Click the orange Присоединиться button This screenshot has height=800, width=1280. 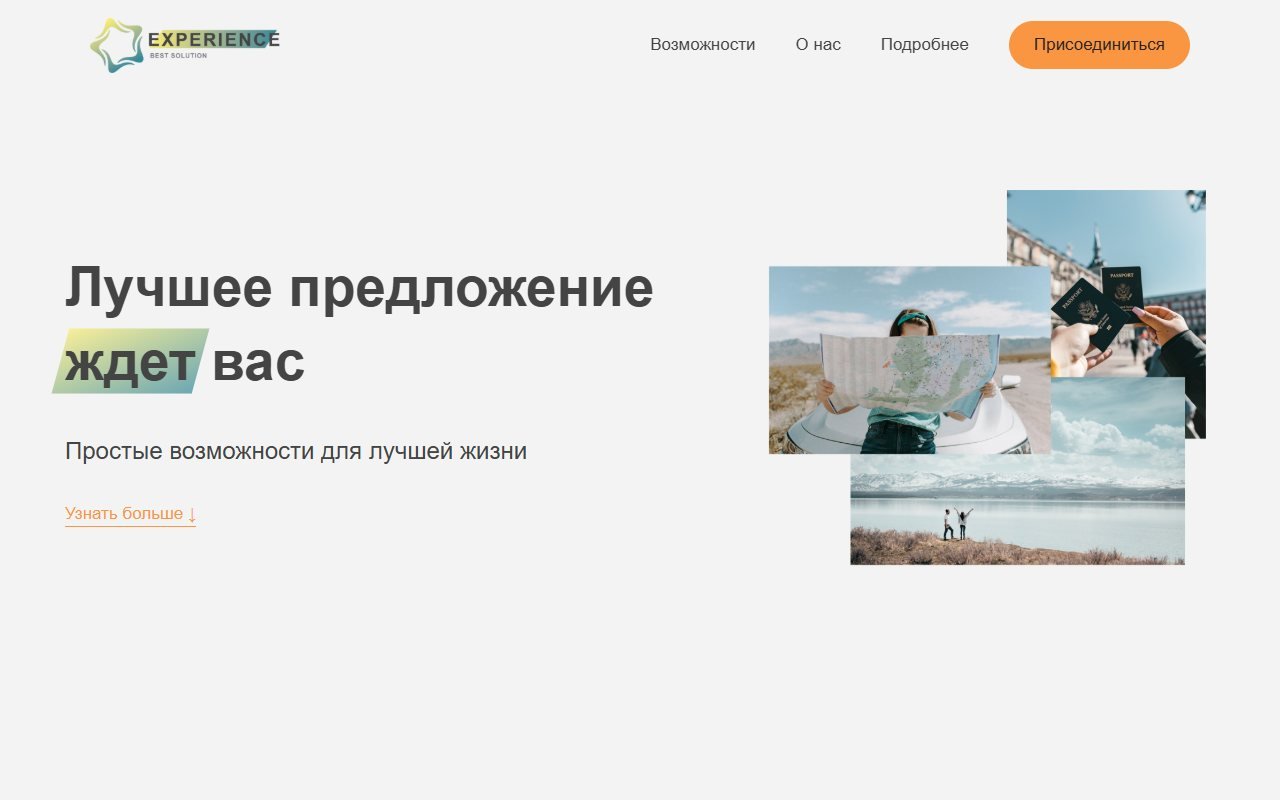click(x=1099, y=45)
